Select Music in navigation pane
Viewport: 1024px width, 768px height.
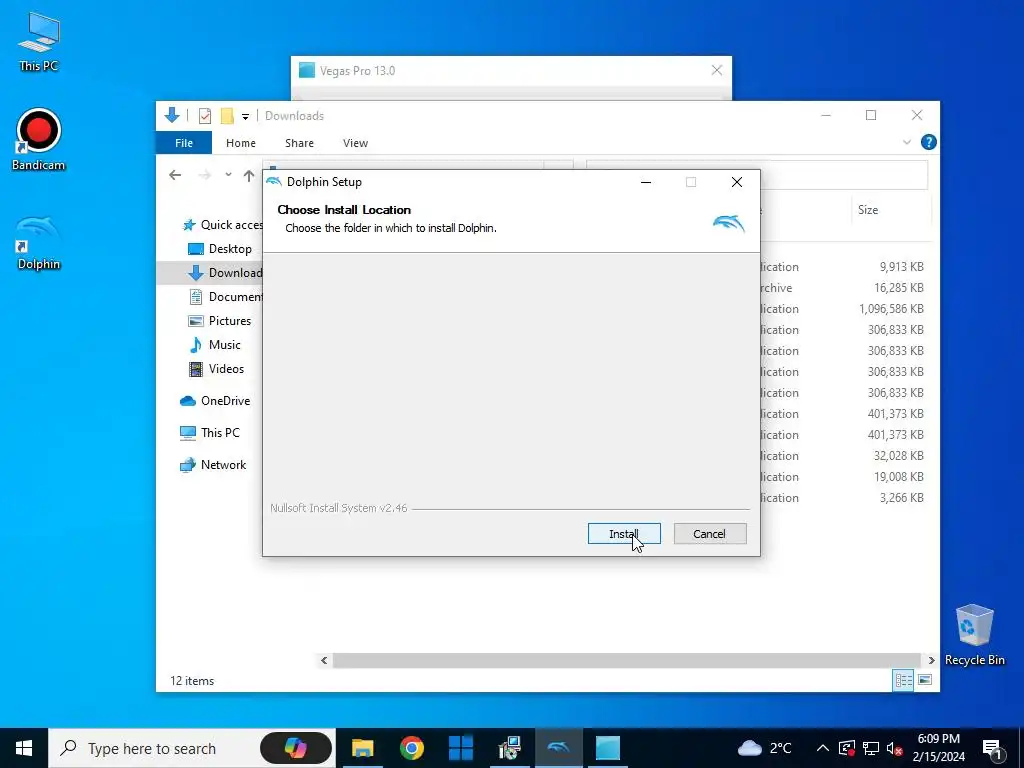point(215,345)
